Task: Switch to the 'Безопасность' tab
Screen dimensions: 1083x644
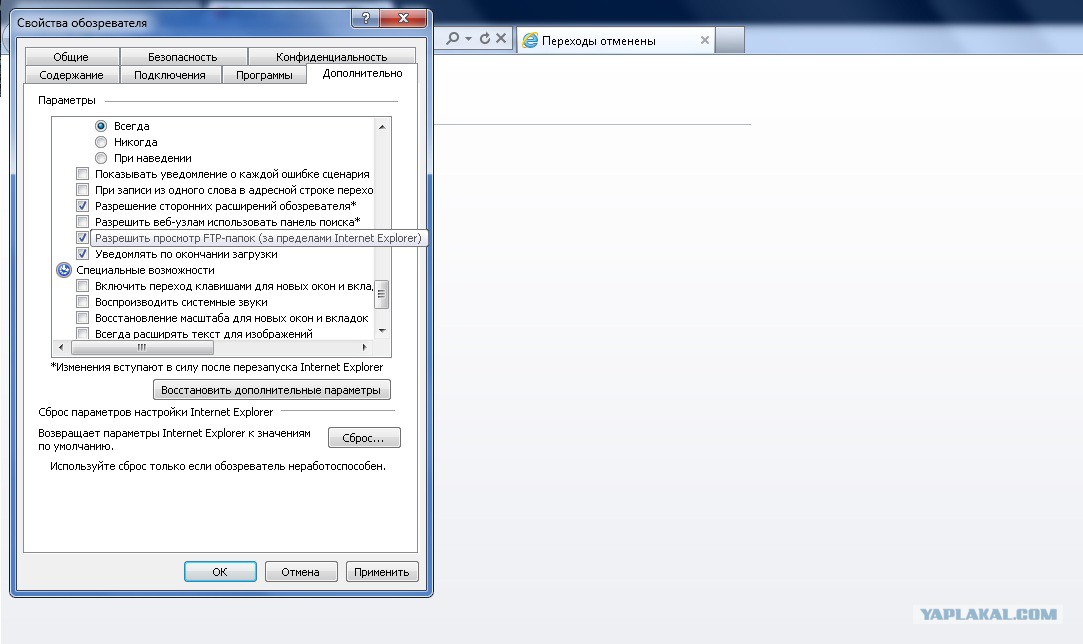Action: [x=182, y=57]
